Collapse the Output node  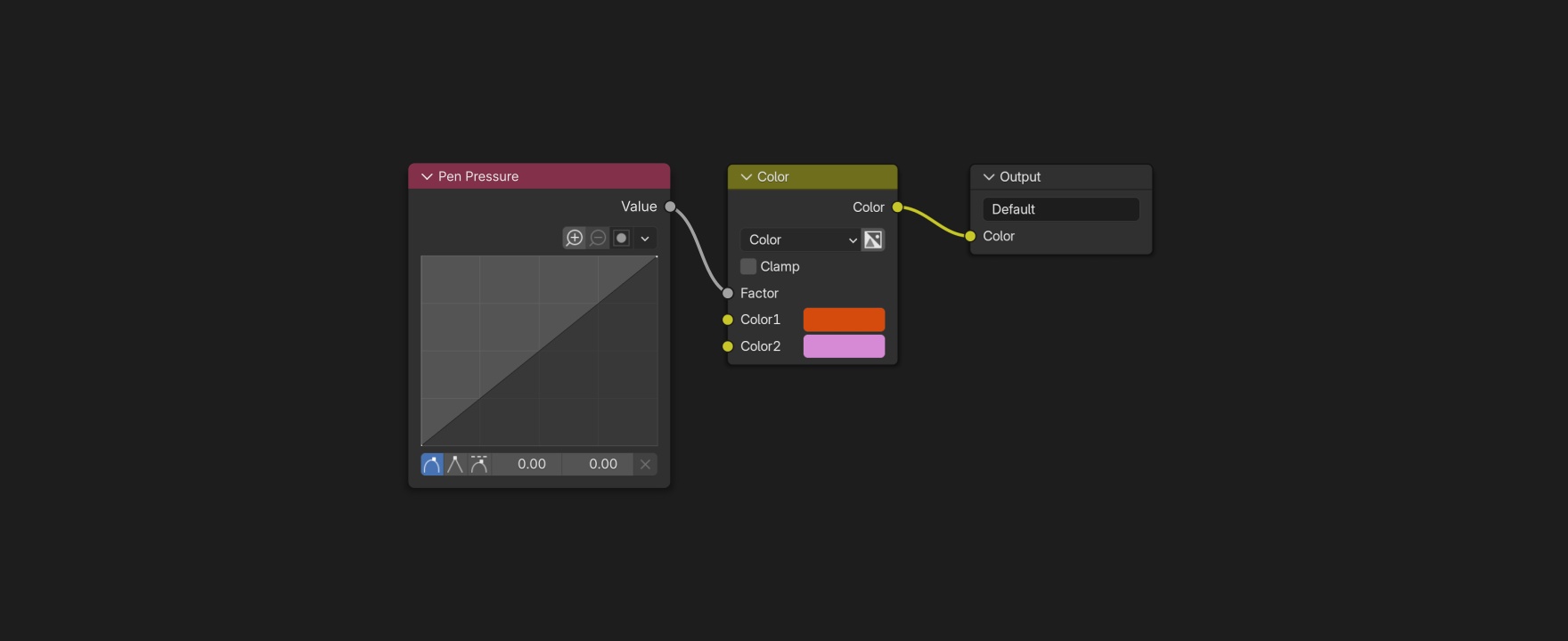989,177
